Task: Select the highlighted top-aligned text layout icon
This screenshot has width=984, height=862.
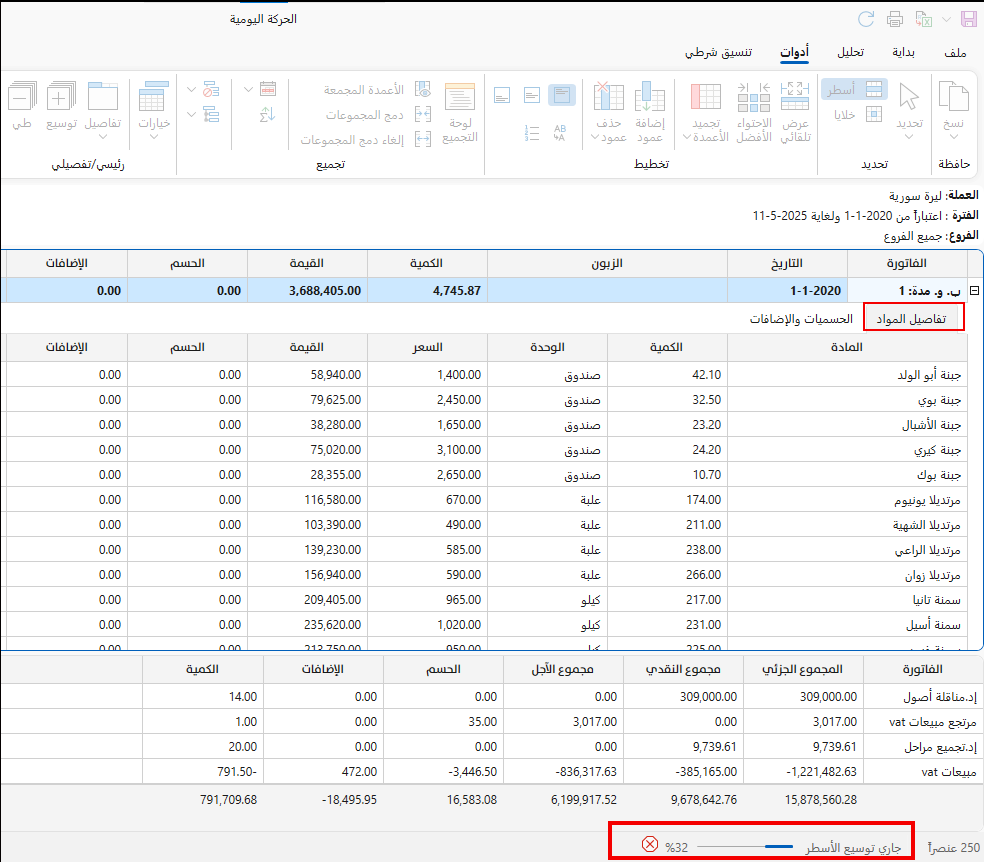Action: [x=562, y=95]
